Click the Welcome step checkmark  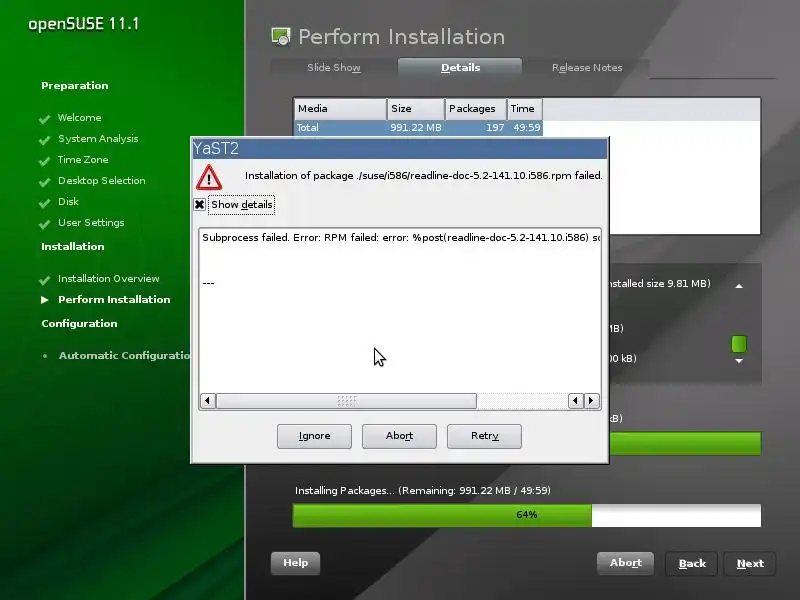click(x=44, y=119)
